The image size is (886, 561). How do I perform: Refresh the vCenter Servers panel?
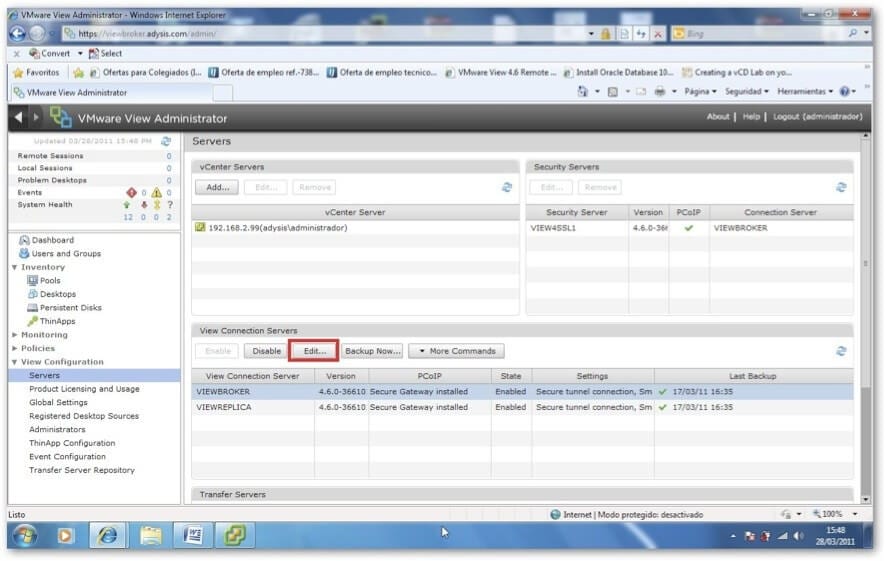click(507, 187)
